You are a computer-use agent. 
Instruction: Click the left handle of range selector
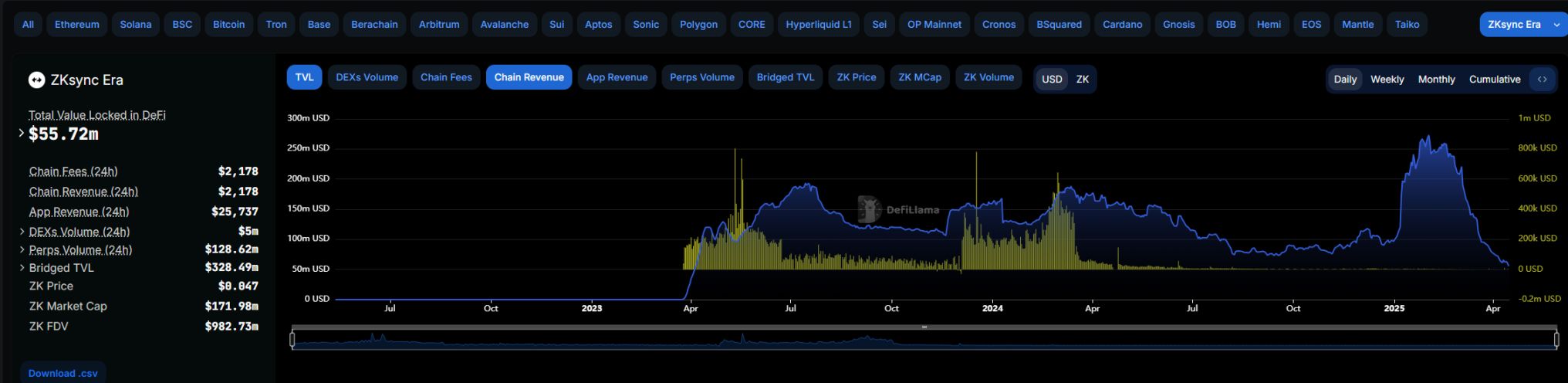(x=292, y=339)
